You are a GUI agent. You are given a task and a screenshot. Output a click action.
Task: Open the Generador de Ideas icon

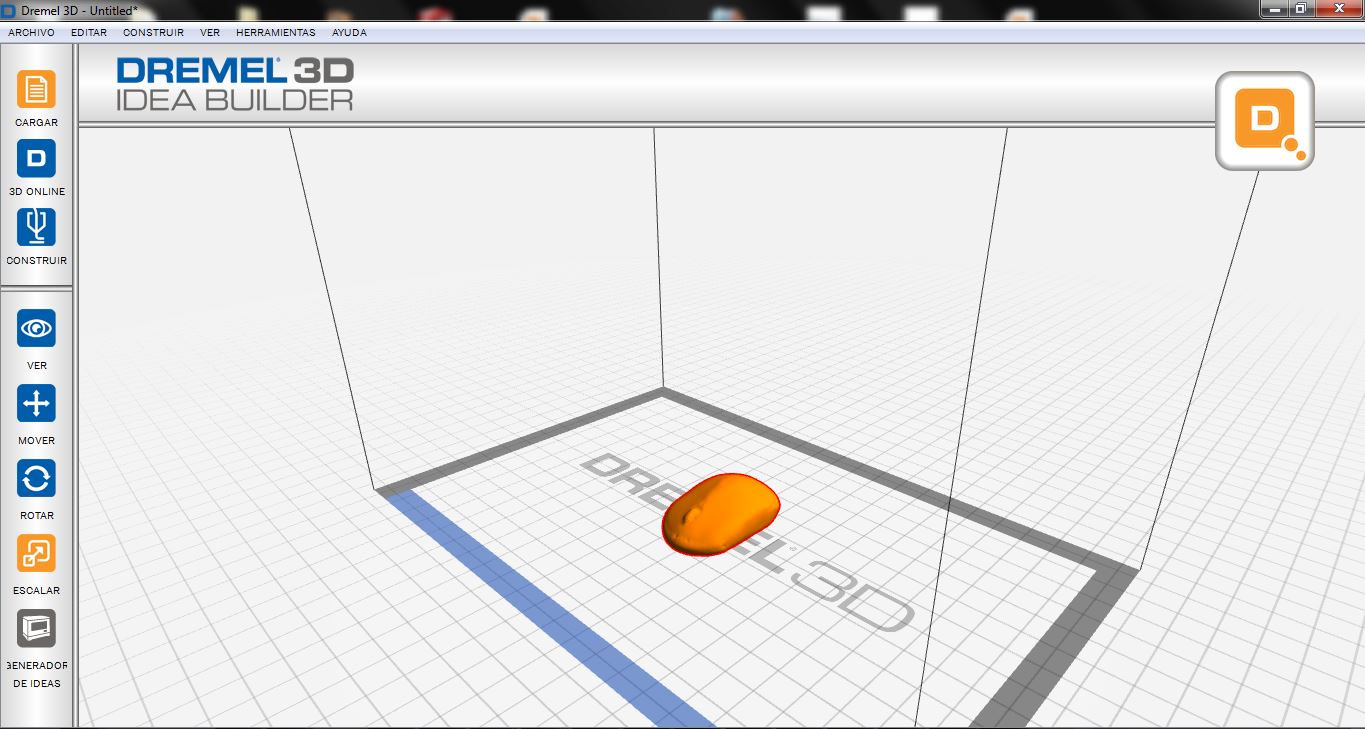tap(36, 628)
